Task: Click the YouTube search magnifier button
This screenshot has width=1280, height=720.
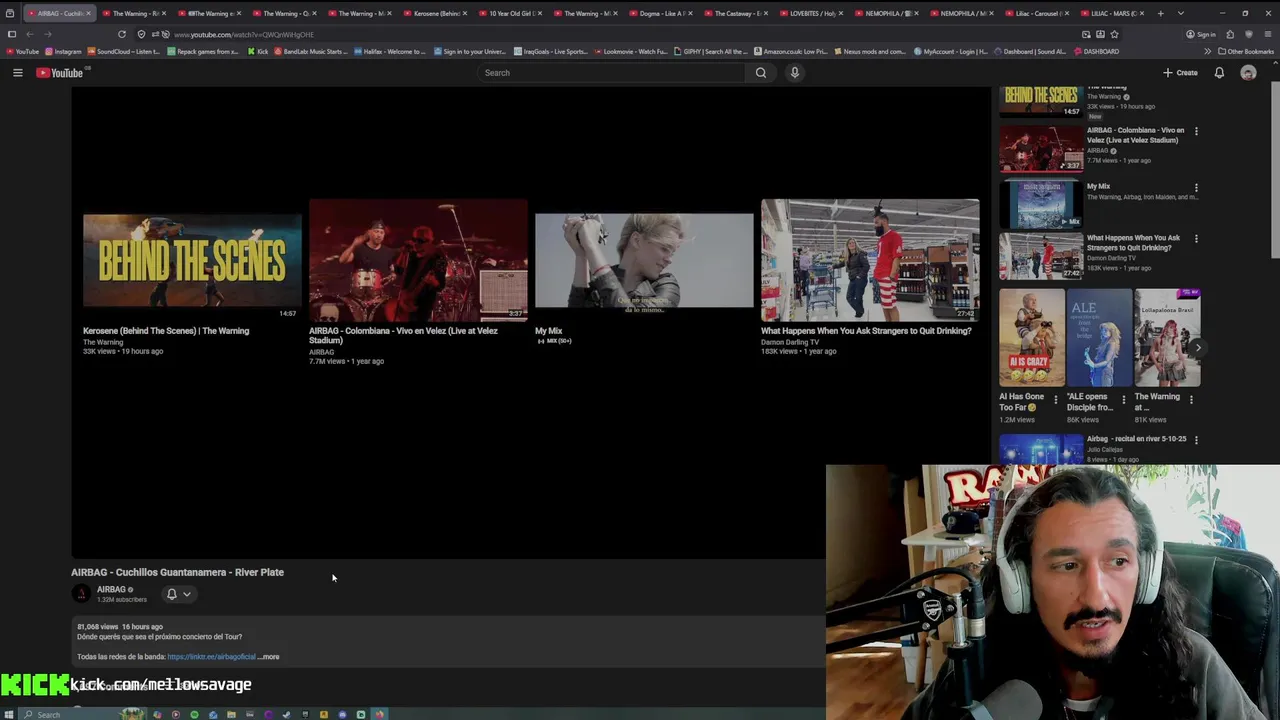Action: tap(761, 73)
